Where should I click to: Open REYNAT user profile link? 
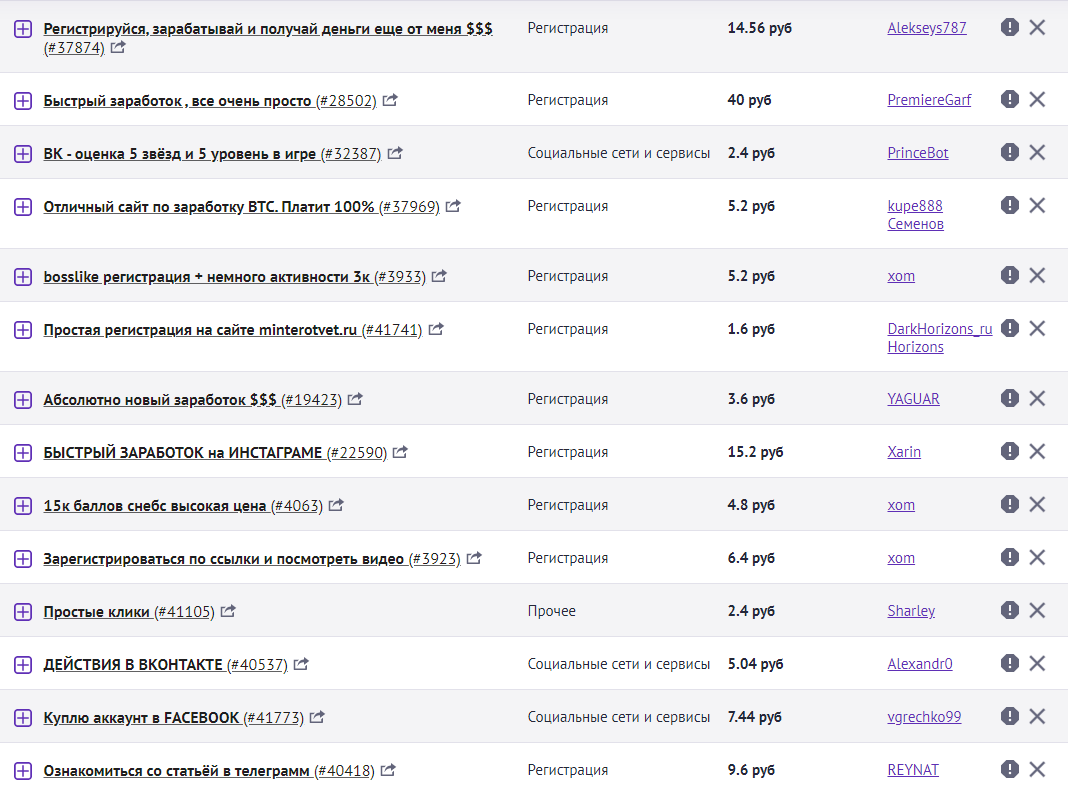(x=913, y=770)
